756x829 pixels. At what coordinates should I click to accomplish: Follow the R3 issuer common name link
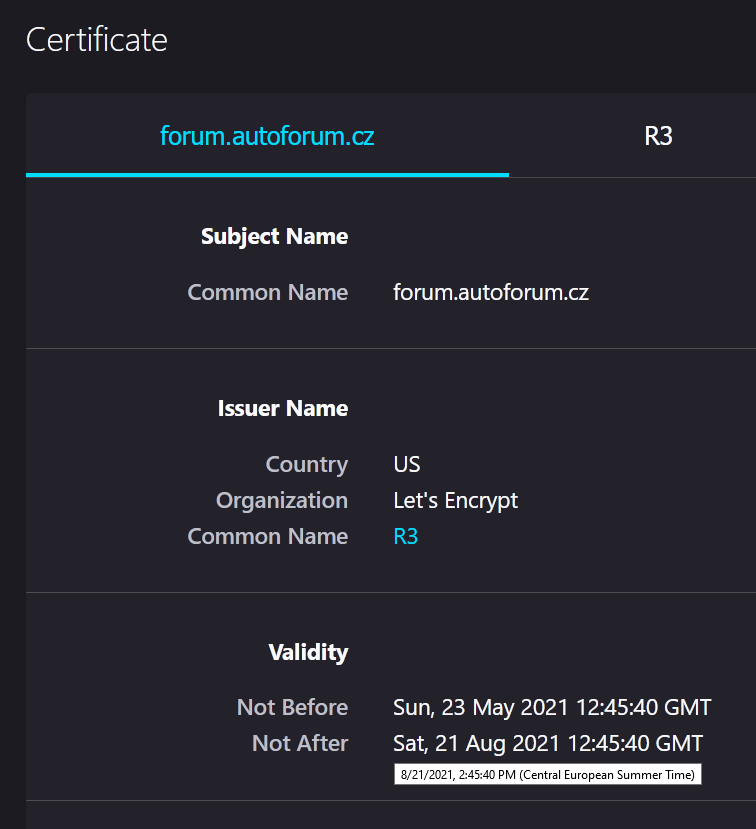click(406, 536)
